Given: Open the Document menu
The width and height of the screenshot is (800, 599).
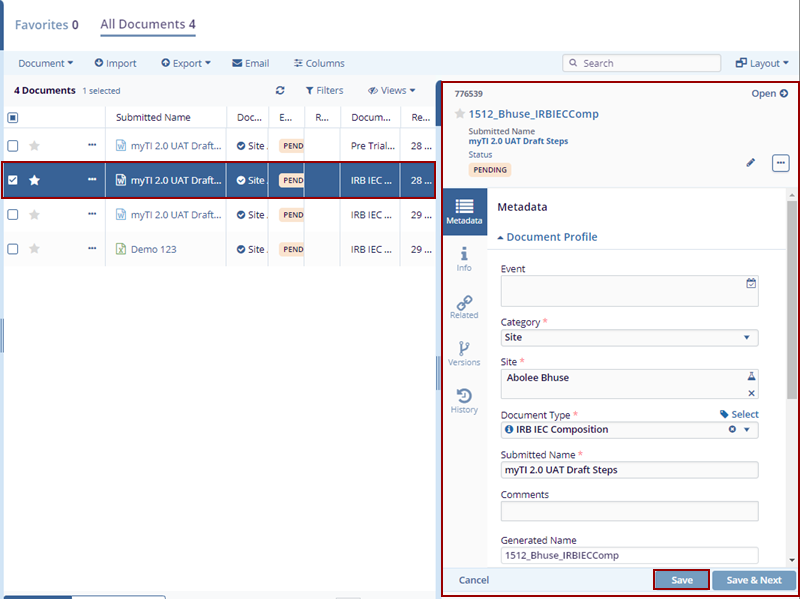Looking at the screenshot, I should coord(45,63).
